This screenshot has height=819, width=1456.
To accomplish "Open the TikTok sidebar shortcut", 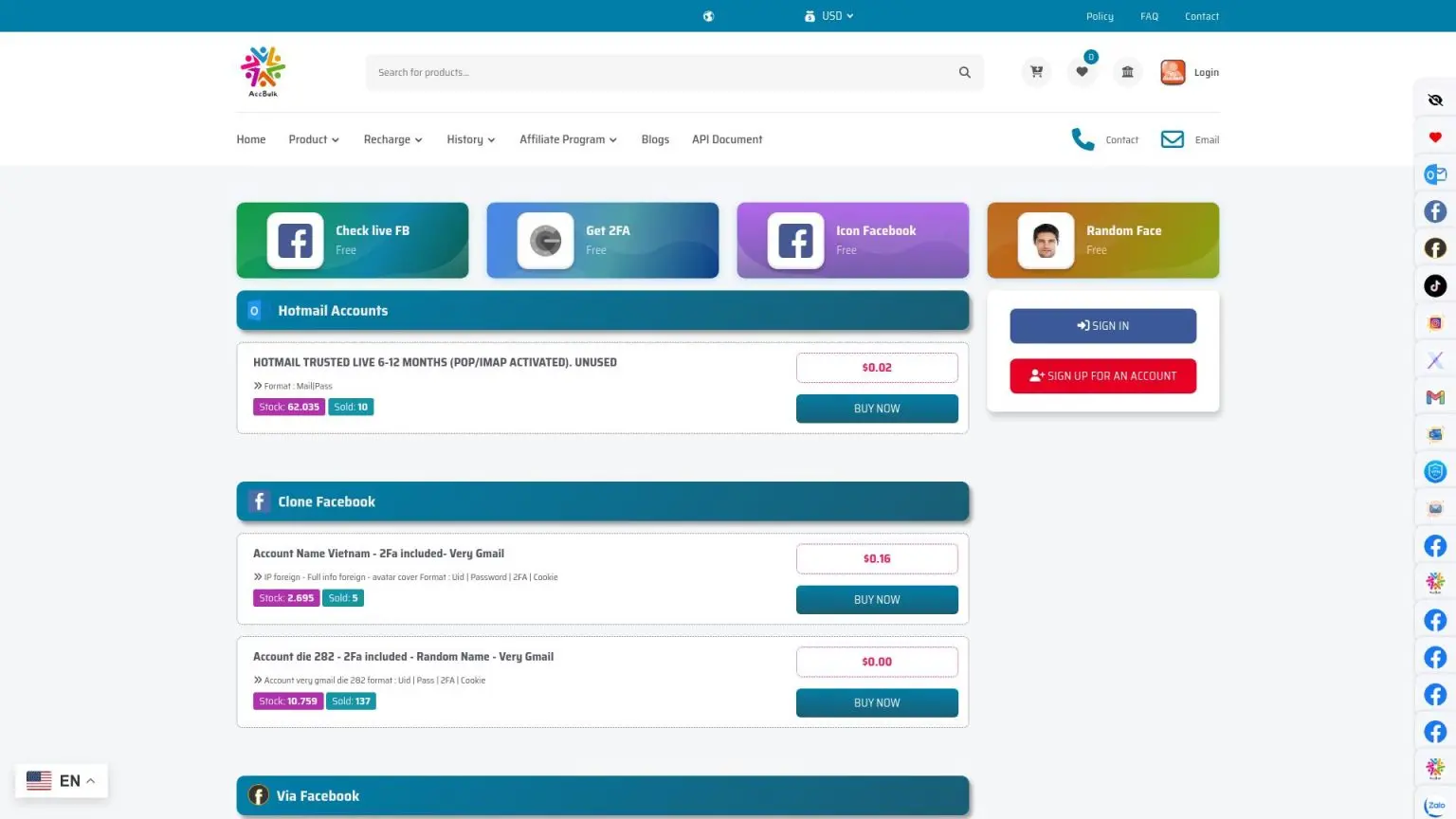I will 1435,285.
